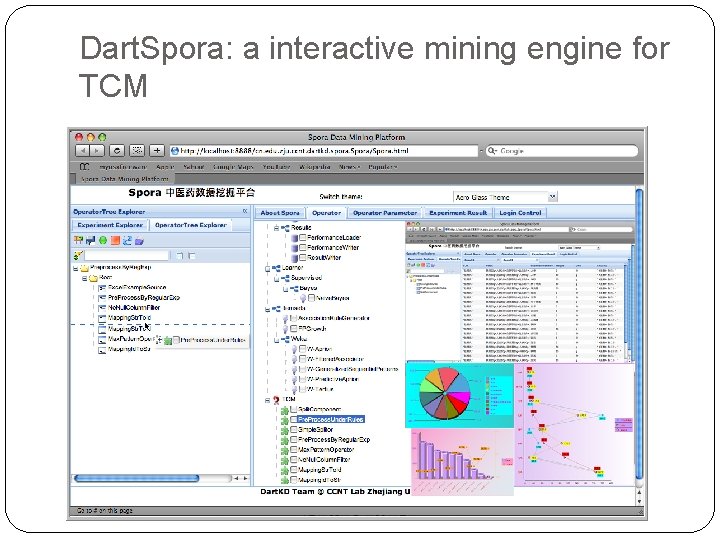Open the bookmarks book icon in bookmarks bar
This screenshot has height=540, width=720.
[84, 167]
